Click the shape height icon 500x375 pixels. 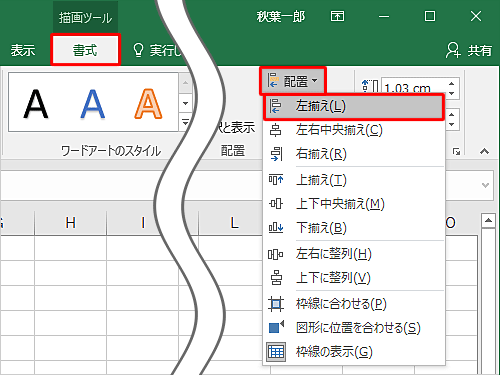tap(370, 85)
